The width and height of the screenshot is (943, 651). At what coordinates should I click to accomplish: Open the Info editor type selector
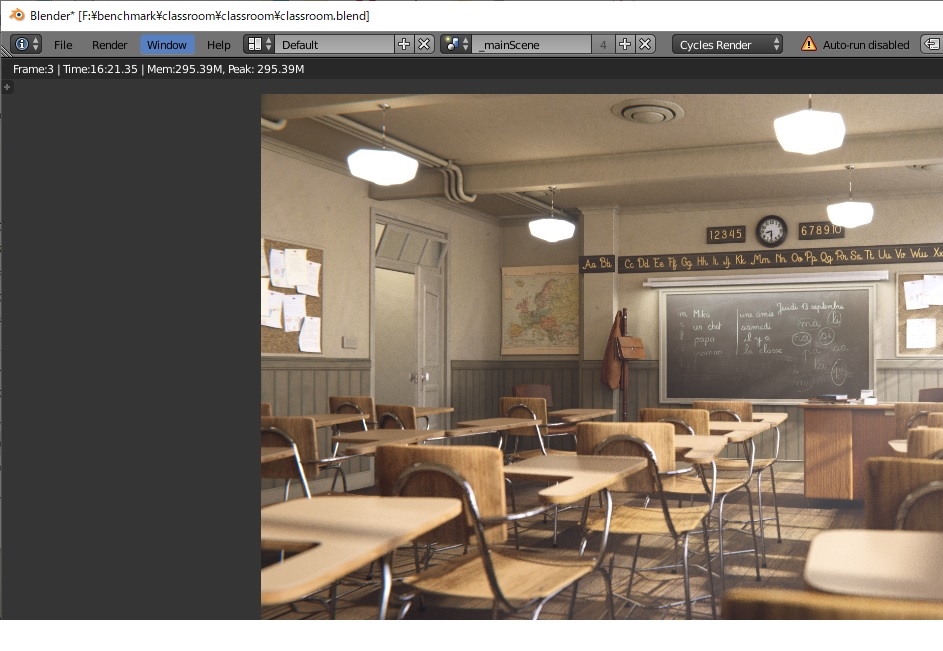point(26,45)
